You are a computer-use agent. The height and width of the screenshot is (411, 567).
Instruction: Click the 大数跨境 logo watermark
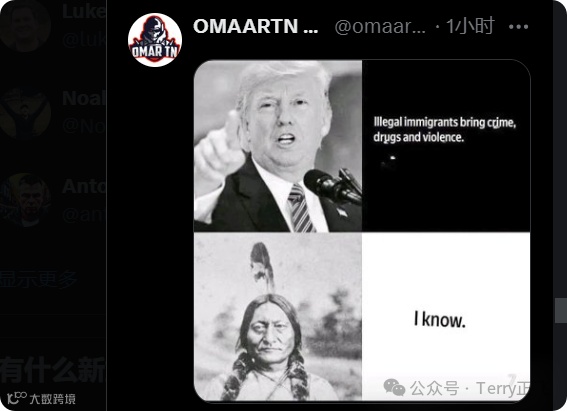pyautogui.click(x=42, y=398)
